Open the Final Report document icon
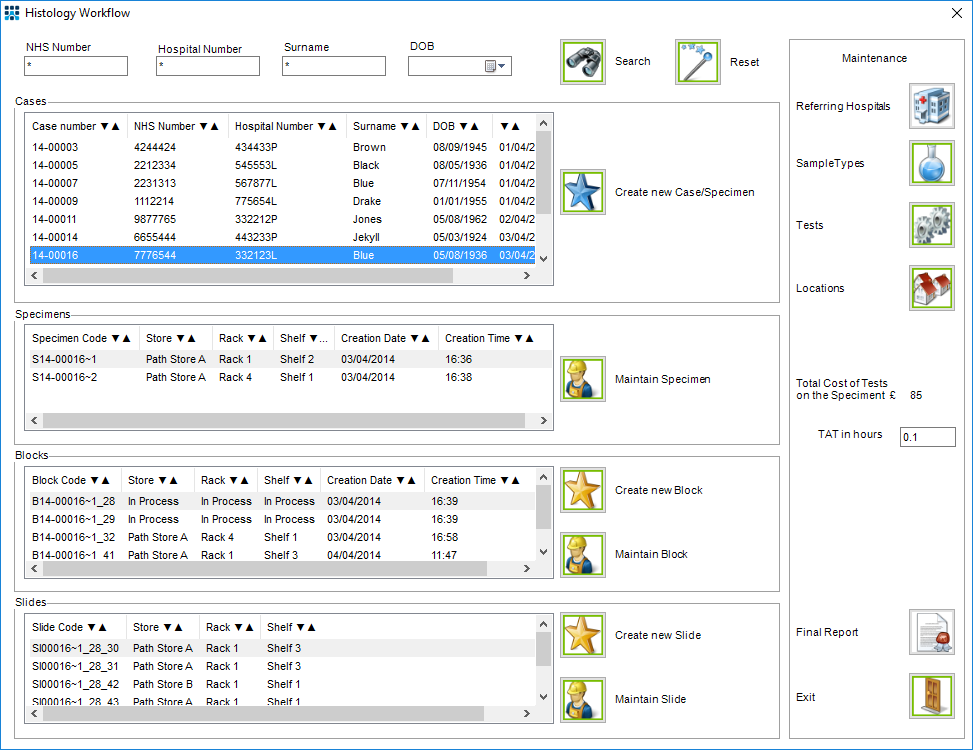 [931, 632]
